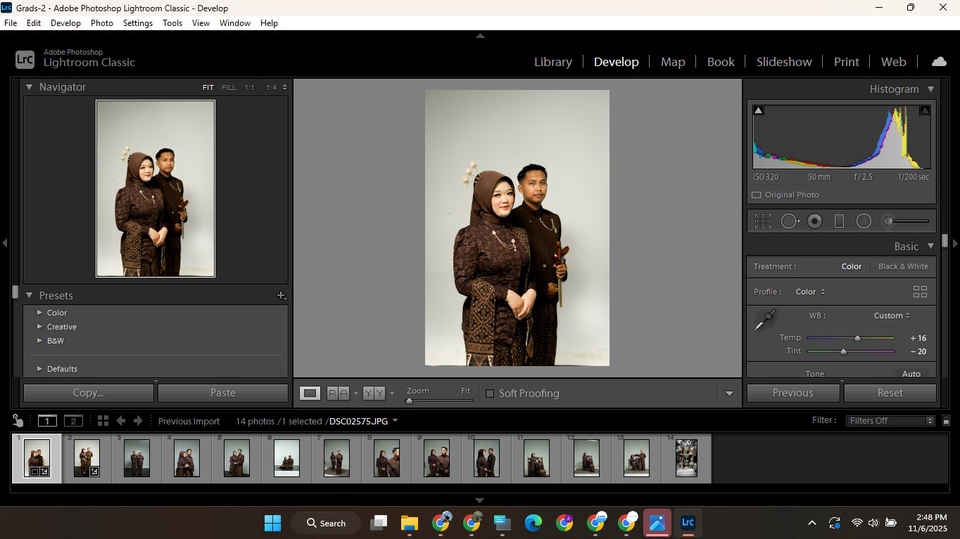The height and width of the screenshot is (539, 960).
Task: Open File Explorer from taskbar
Action: [409, 523]
